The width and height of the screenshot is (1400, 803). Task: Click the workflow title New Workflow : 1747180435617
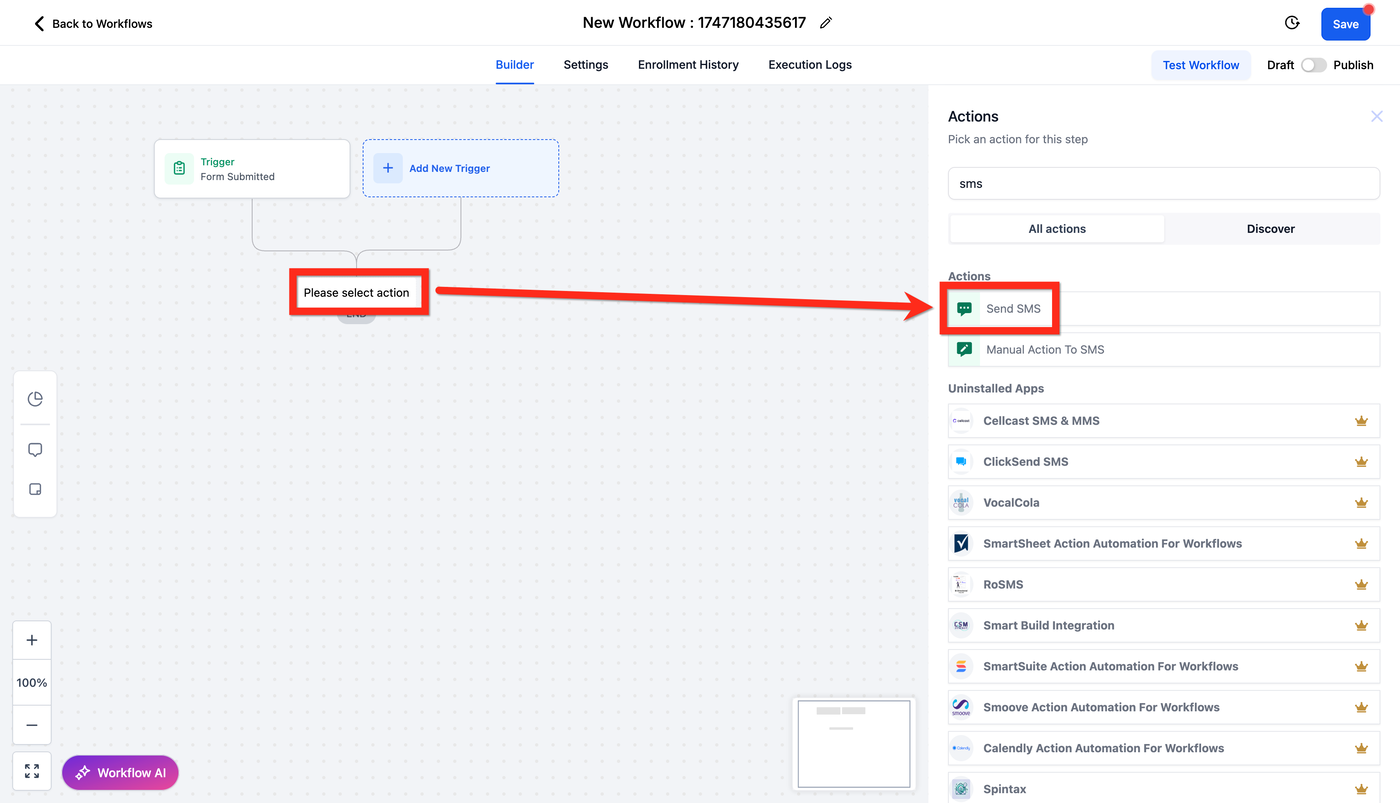tap(694, 23)
